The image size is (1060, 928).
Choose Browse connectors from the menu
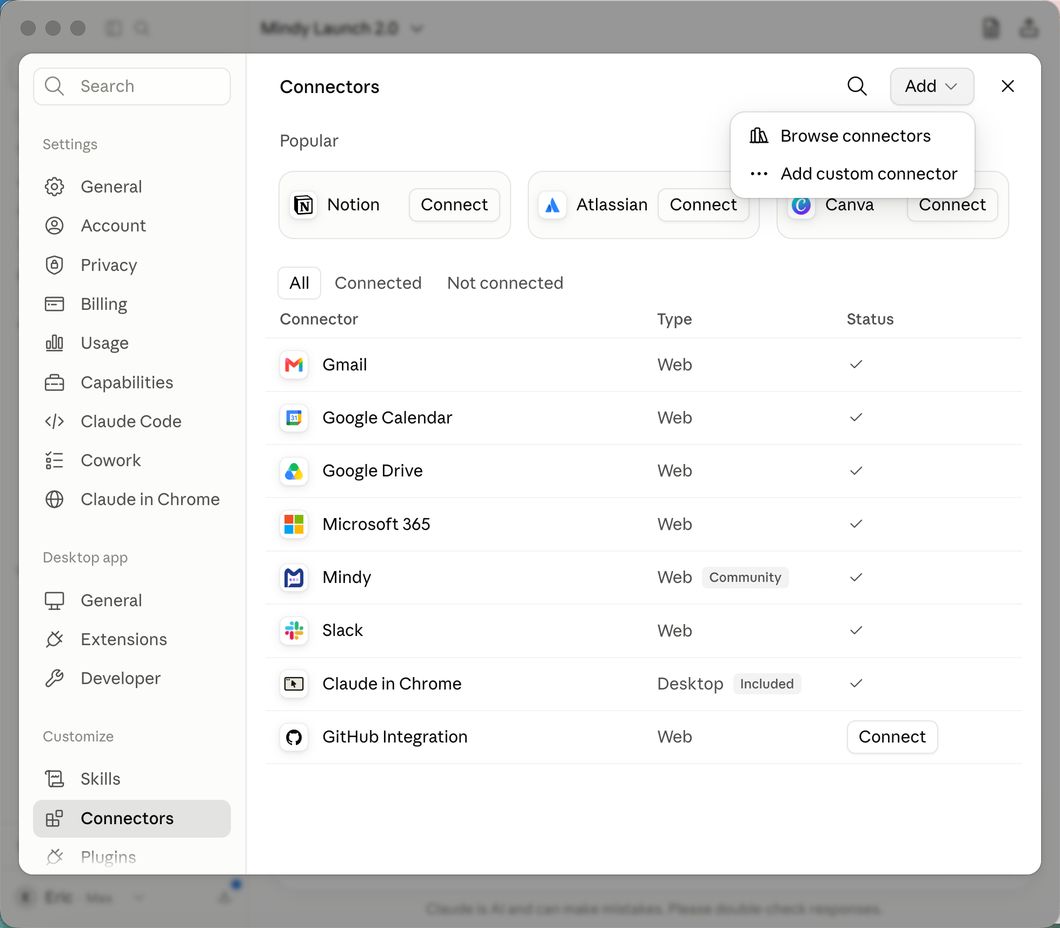(852, 136)
